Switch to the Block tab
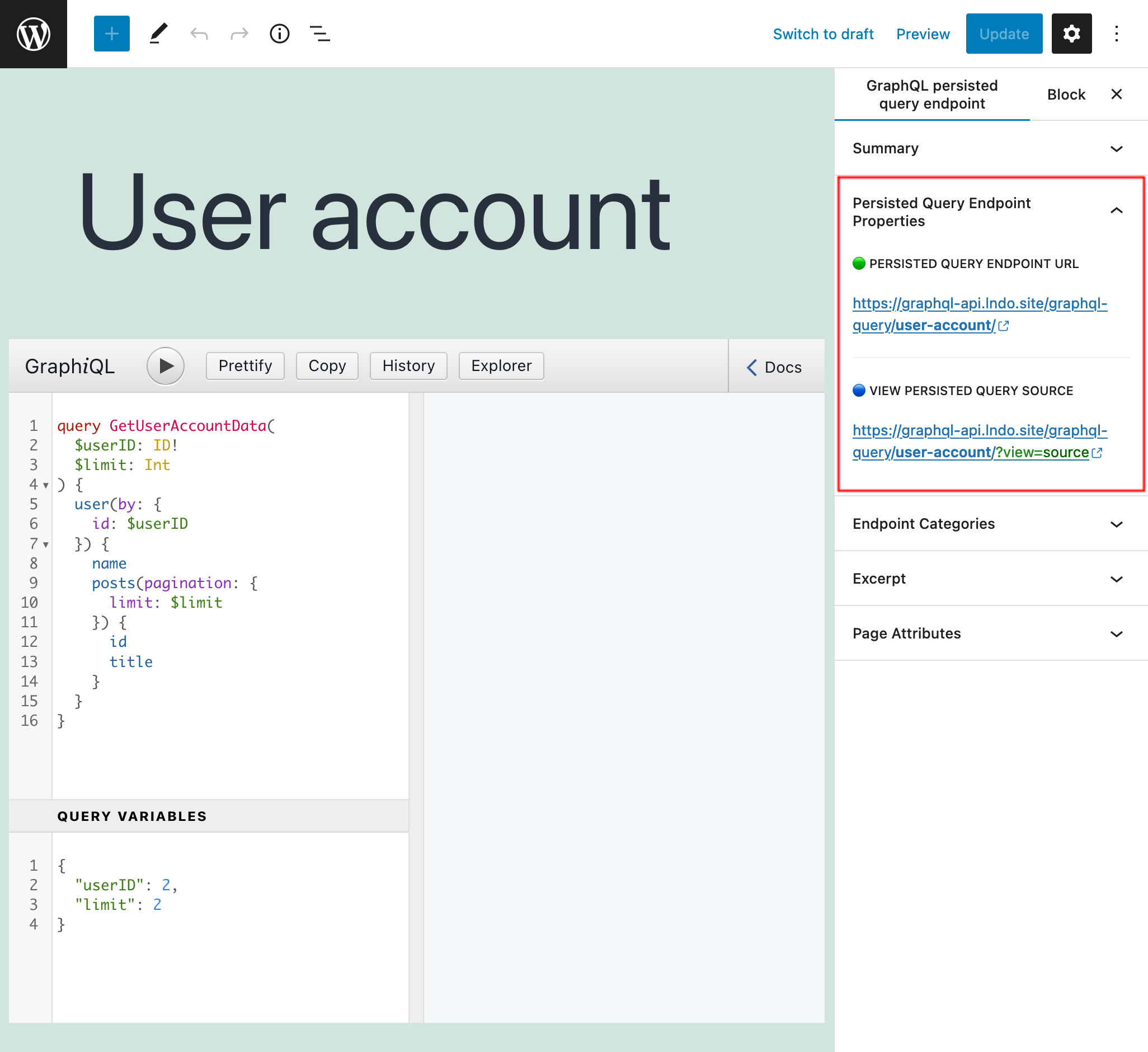This screenshot has width=1148, height=1052. 1066,95
